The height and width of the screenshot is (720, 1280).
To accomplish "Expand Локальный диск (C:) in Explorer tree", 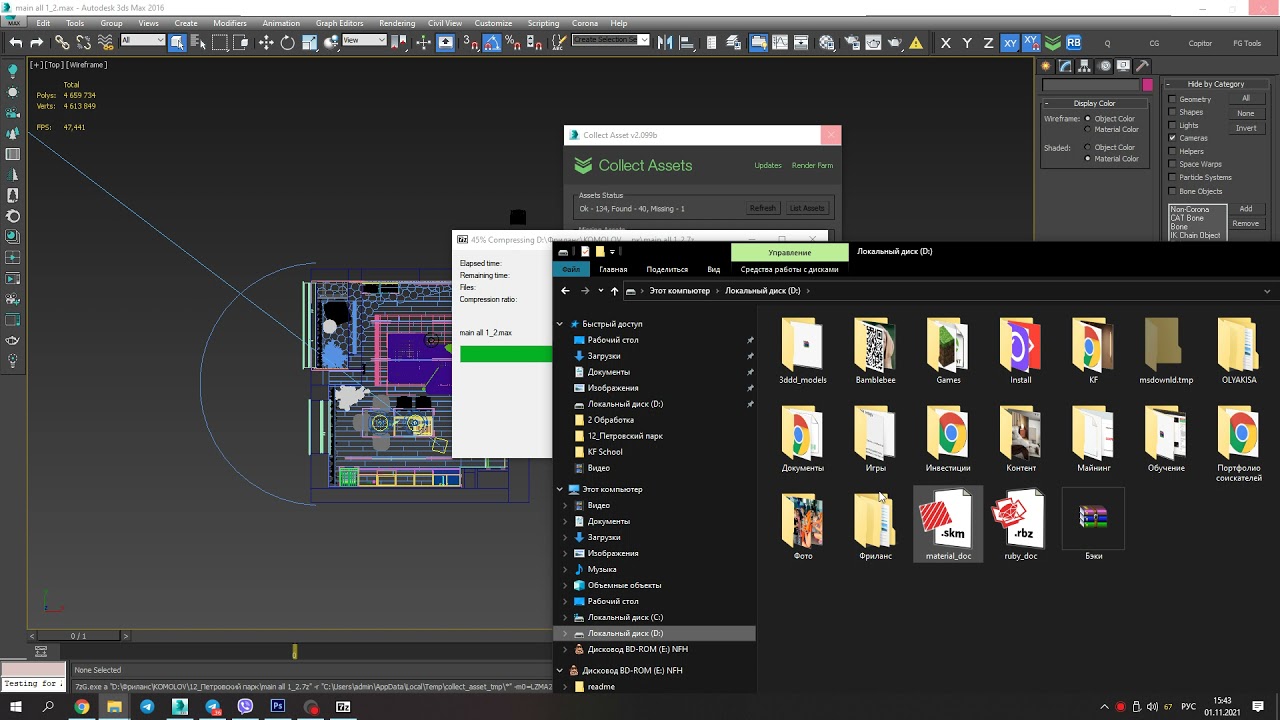I will pos(565,617).
